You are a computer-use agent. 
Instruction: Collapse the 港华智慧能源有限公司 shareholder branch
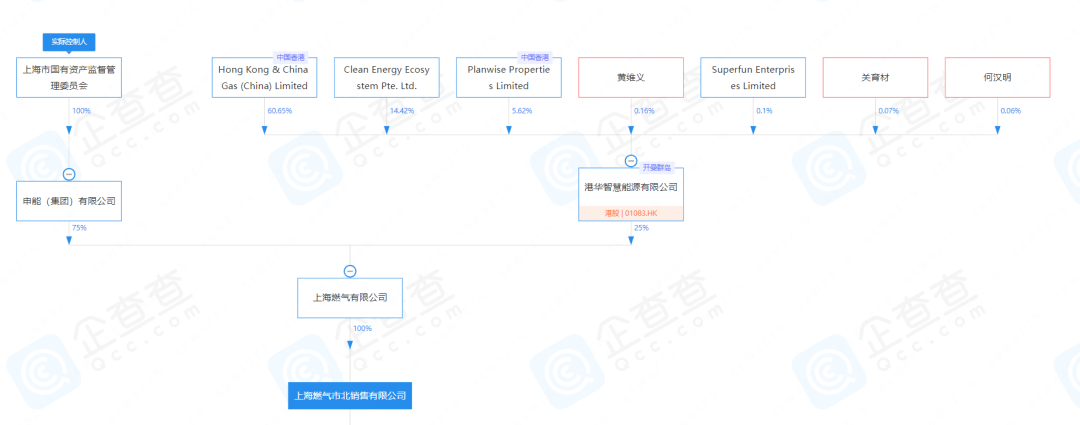(631, 160)
